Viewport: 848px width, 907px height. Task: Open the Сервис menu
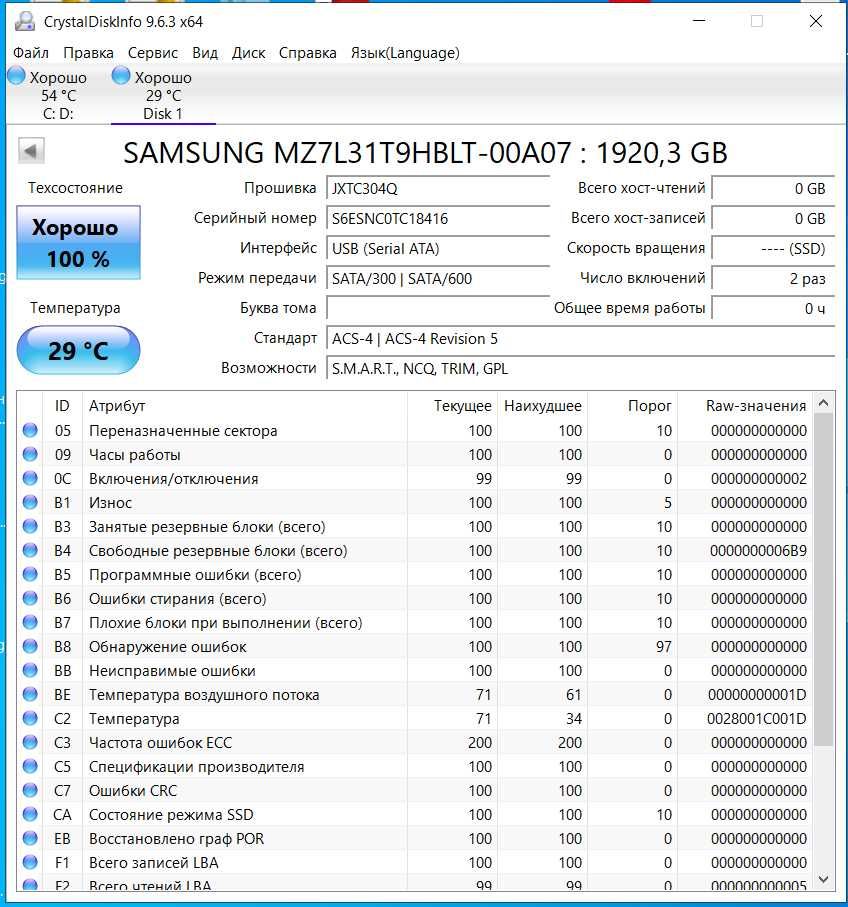pos(153,53)
